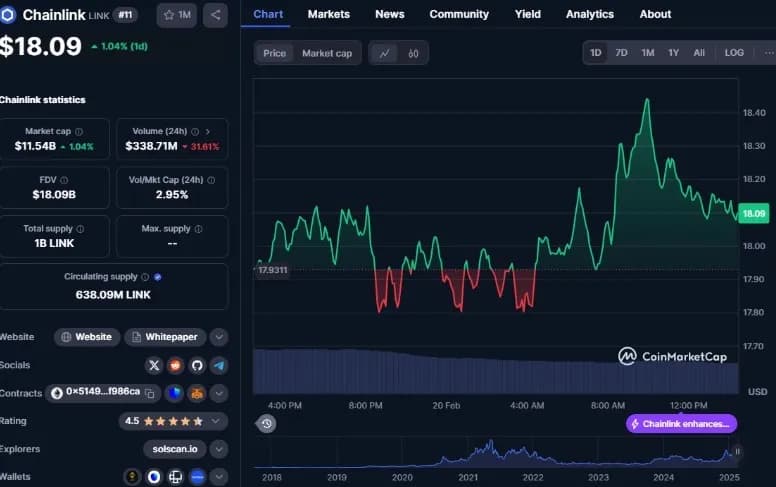776x487 pixels.
Task: Expand the Explorers dropdown chevron
Action: click(x=218, y=449)
